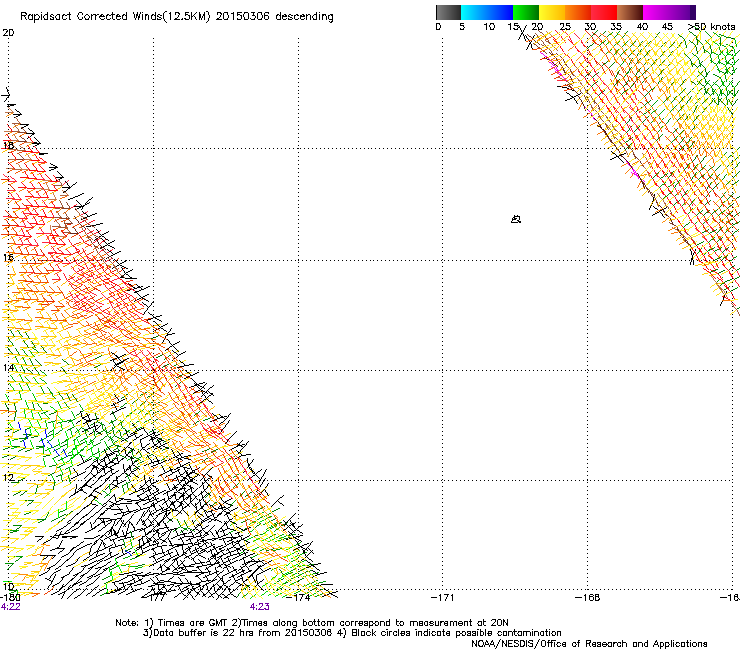Click the cyan-blue 5-15 knots color band

[487, 12]
